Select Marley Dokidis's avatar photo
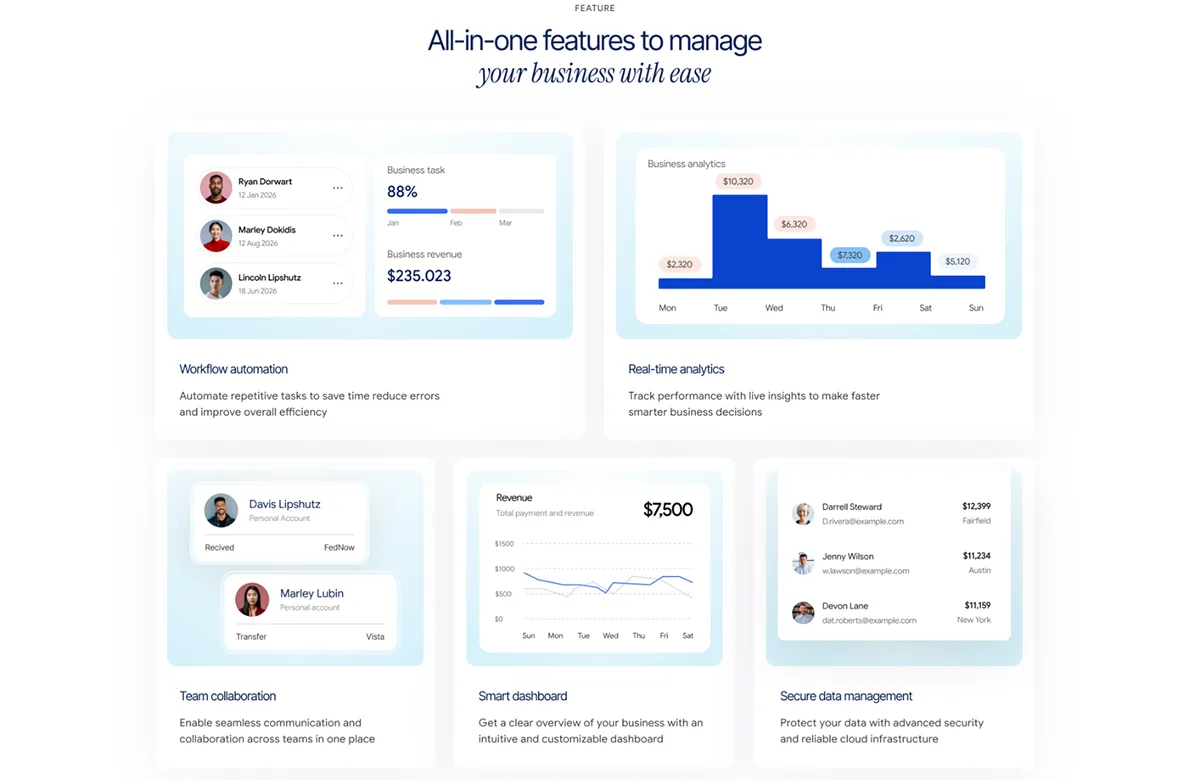The image size is (1188, 780). click(x=216, y=236)
